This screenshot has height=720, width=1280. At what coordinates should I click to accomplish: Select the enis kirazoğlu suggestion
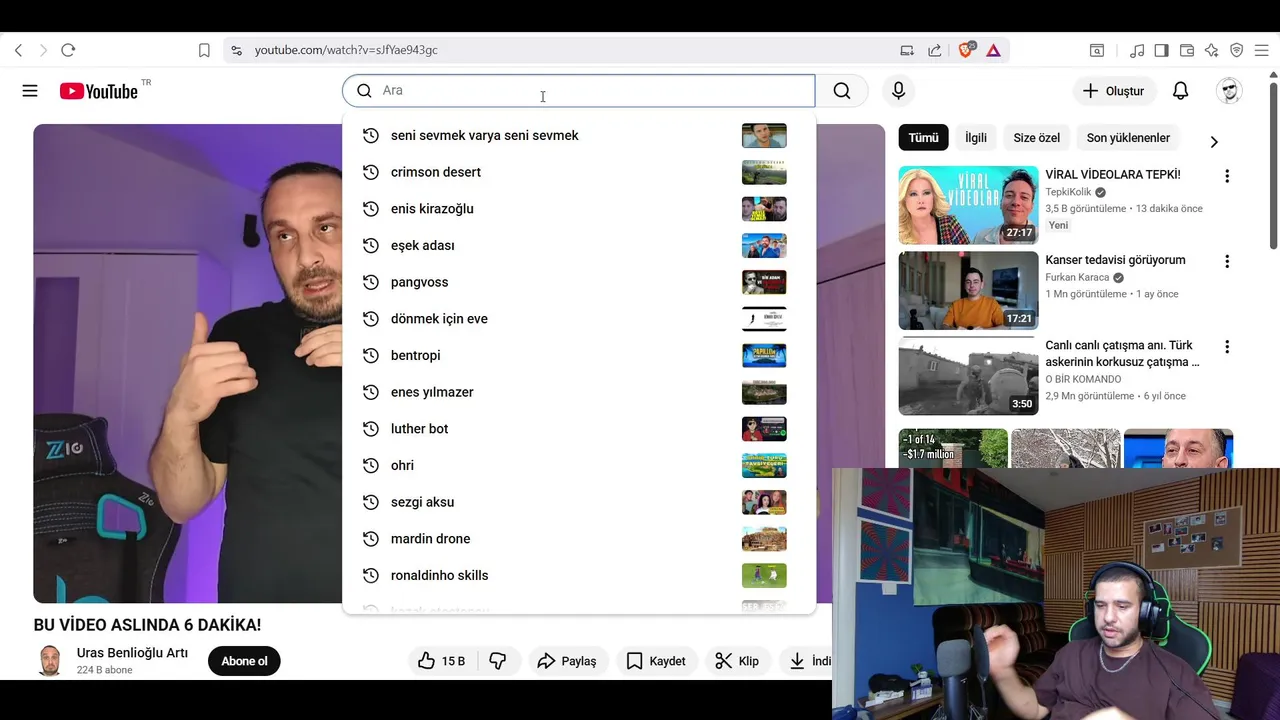click(579, 209)
